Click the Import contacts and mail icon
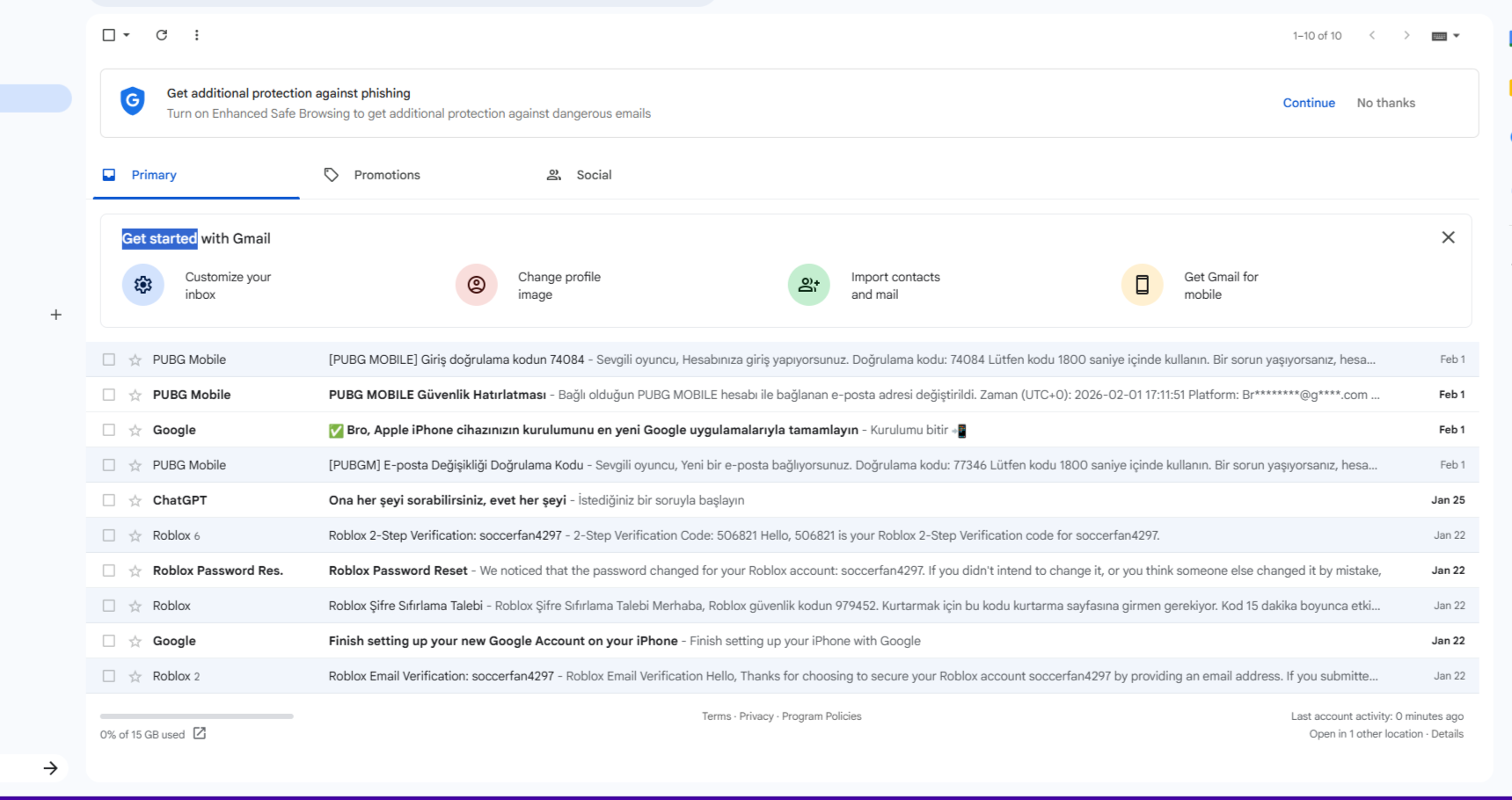 [x=809, y=285]
